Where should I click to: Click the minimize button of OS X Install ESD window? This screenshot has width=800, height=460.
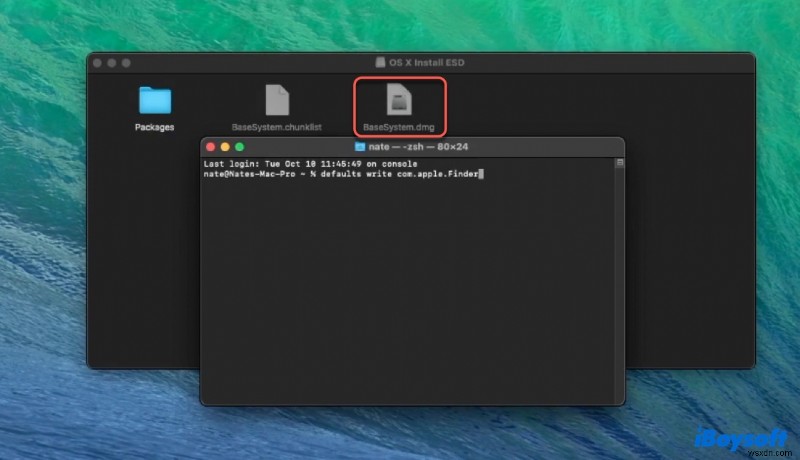[112, 63]
